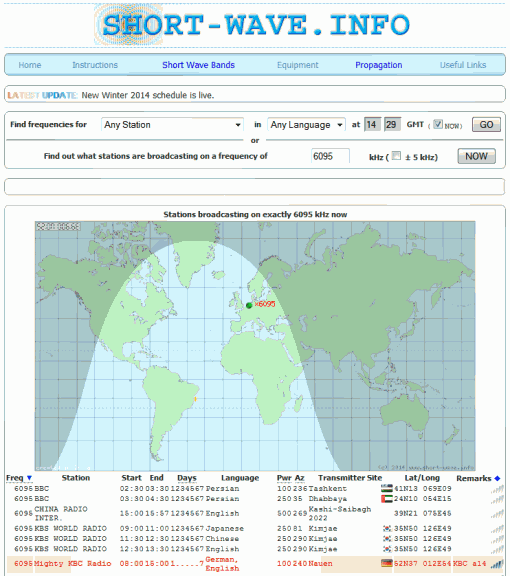Click the GO button

click(486, 125)
